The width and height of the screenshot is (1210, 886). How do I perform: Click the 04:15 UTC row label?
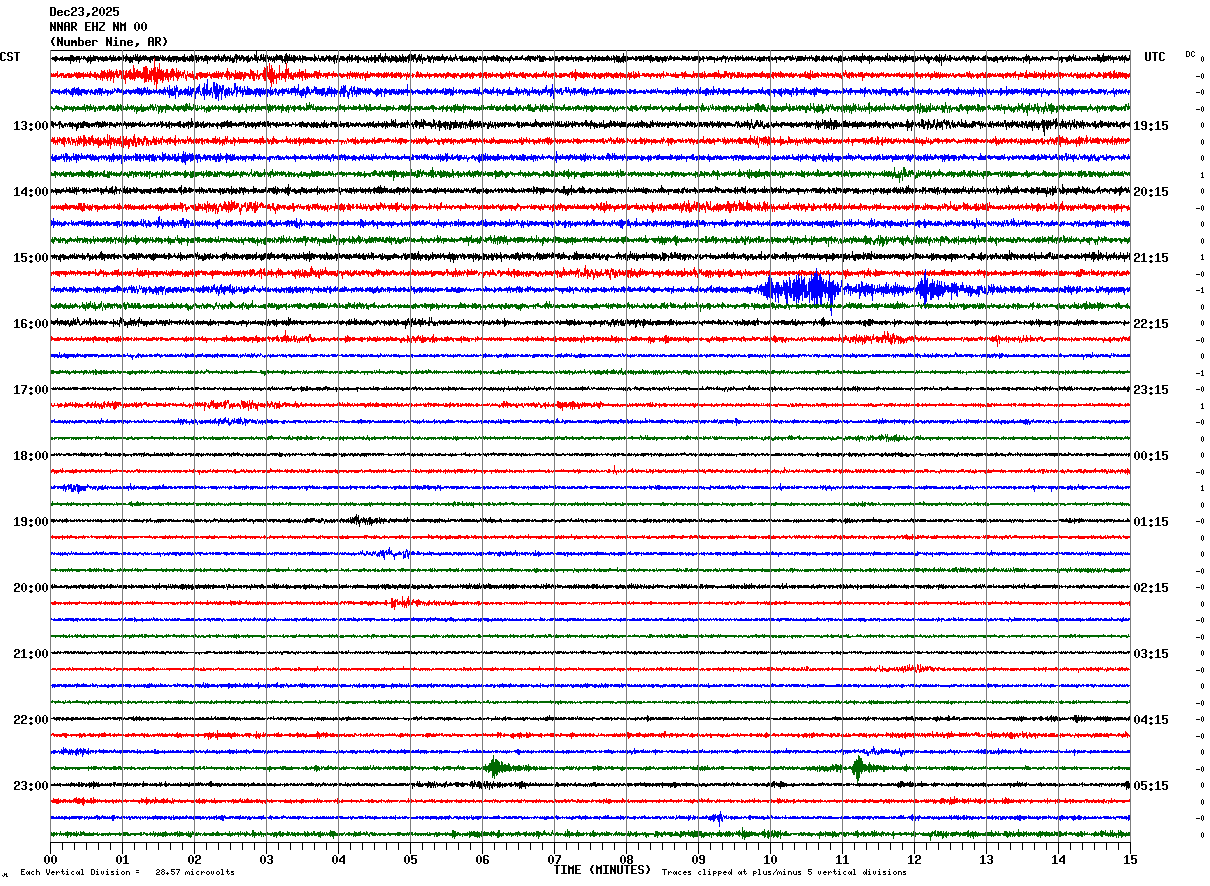1151,720
